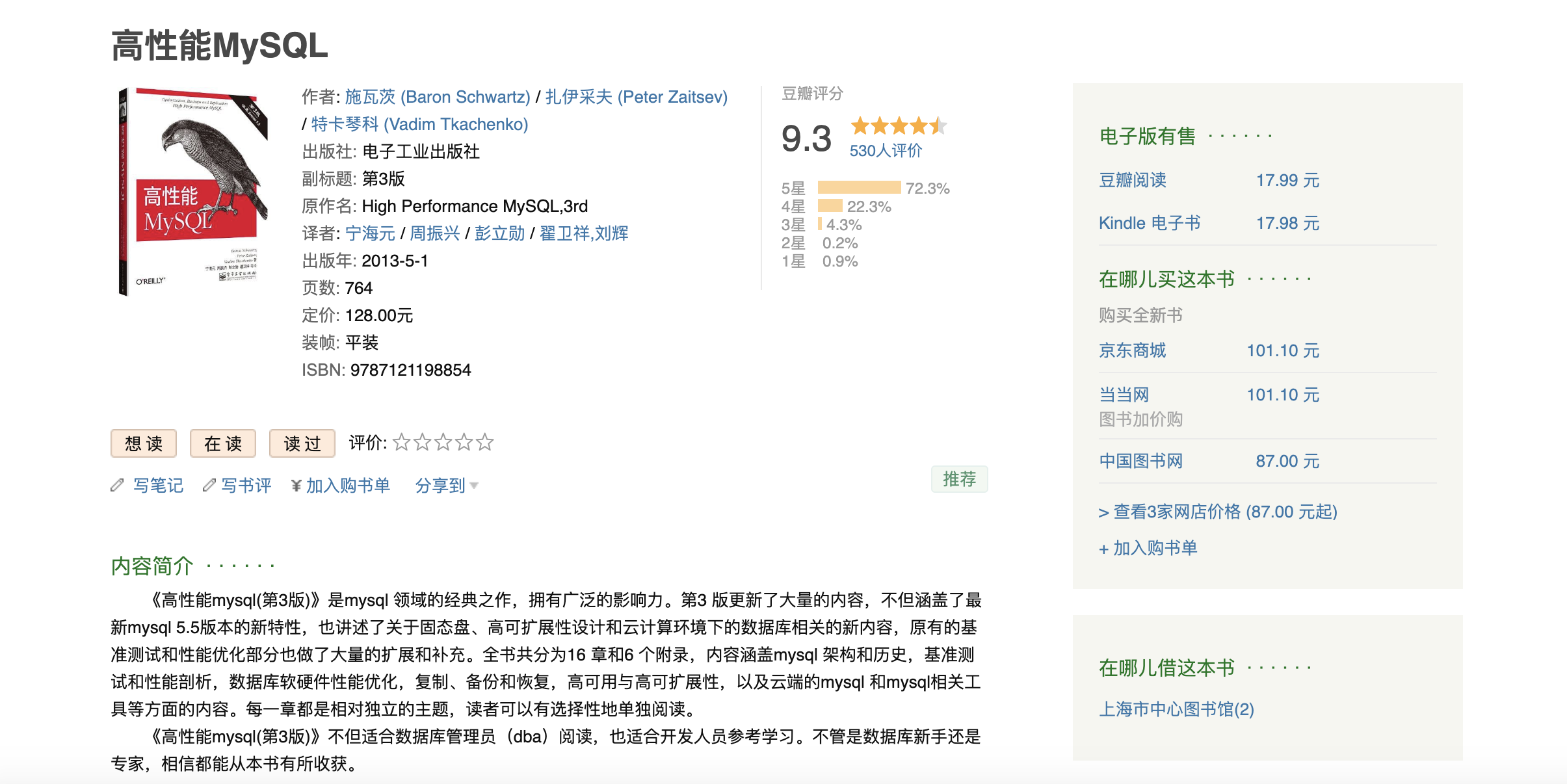Image resolution: width=1567 pixels, height=784 pixels.
Task: Click the pencil icon for 写书评
Action: 209,485
